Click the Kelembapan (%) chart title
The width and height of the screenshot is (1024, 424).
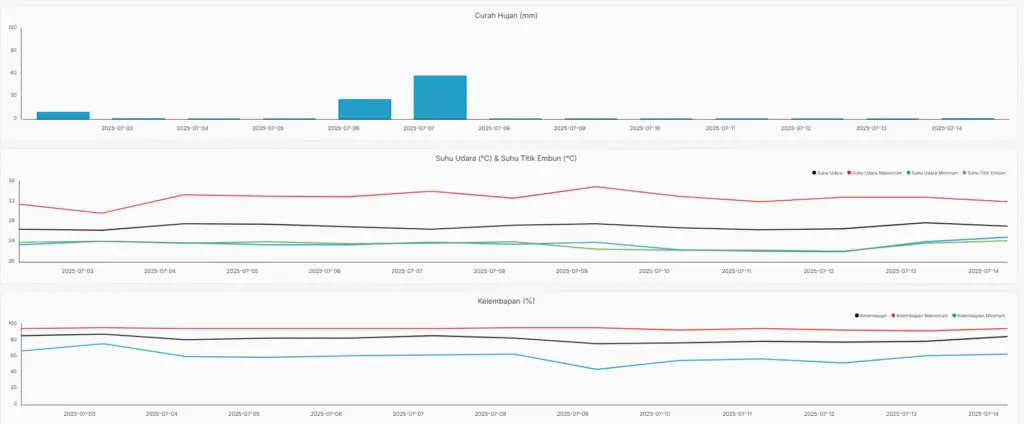tap(511, 300)
